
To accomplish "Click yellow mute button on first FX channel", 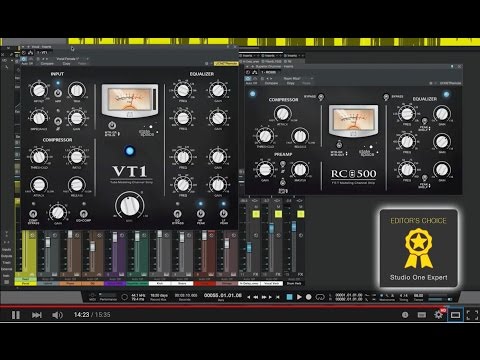I will (256, 214).
